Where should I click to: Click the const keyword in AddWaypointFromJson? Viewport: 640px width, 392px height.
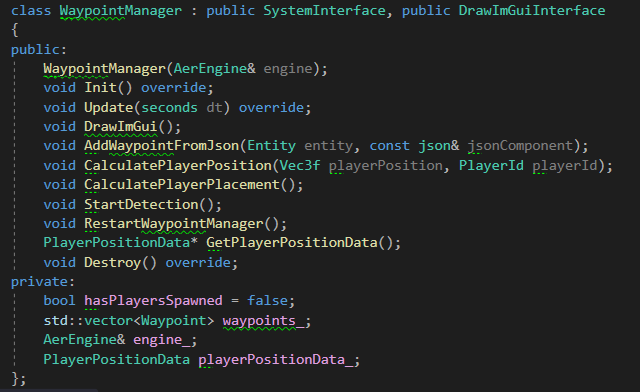coord(389,146)
